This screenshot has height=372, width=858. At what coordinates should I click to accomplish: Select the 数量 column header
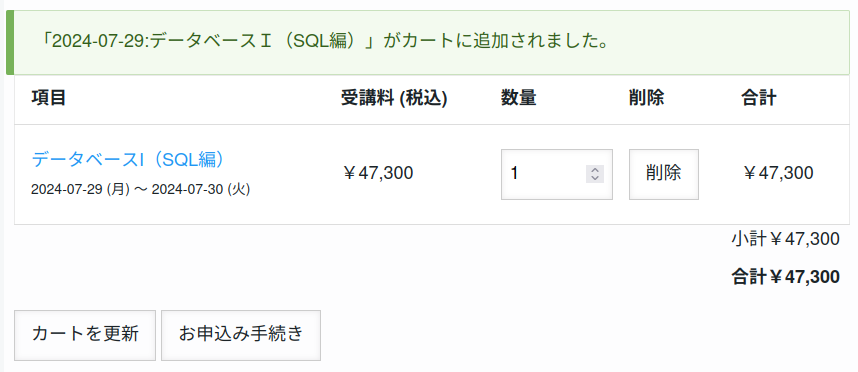pyautogui.click(x=518, y=99)
